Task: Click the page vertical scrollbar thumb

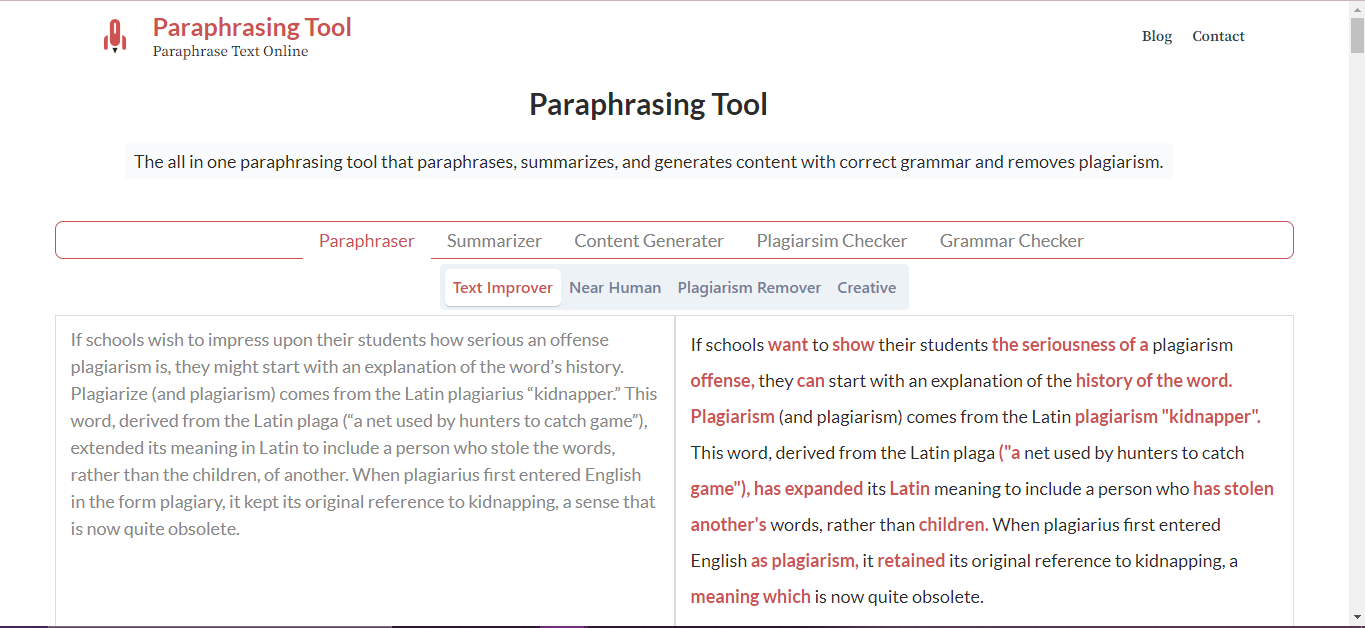Action: point(1357,35)
